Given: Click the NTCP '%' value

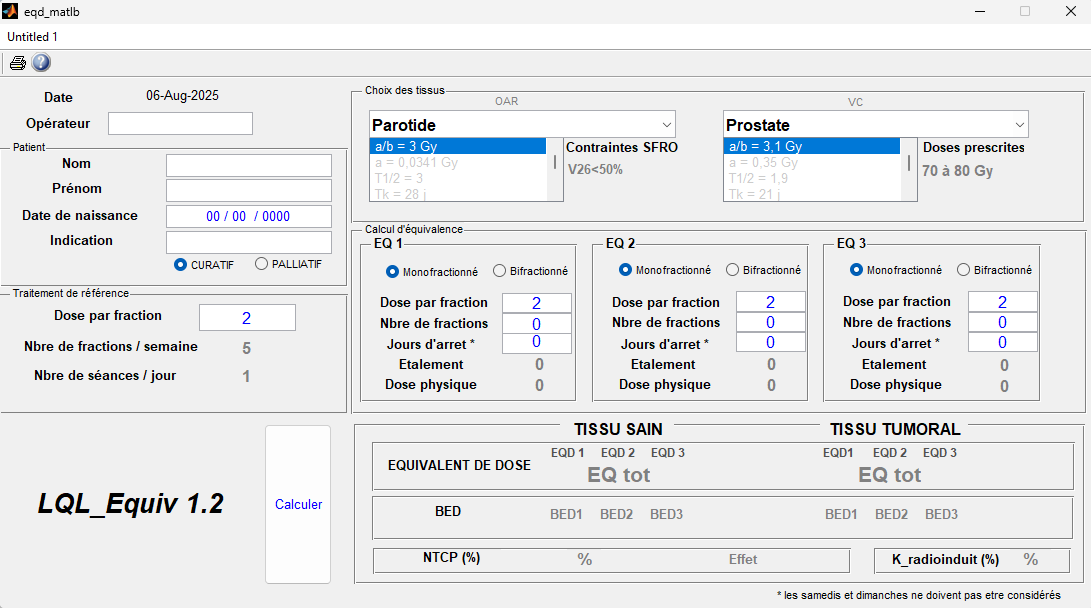Looking at the screenshot, I should [x=584, y=559].
